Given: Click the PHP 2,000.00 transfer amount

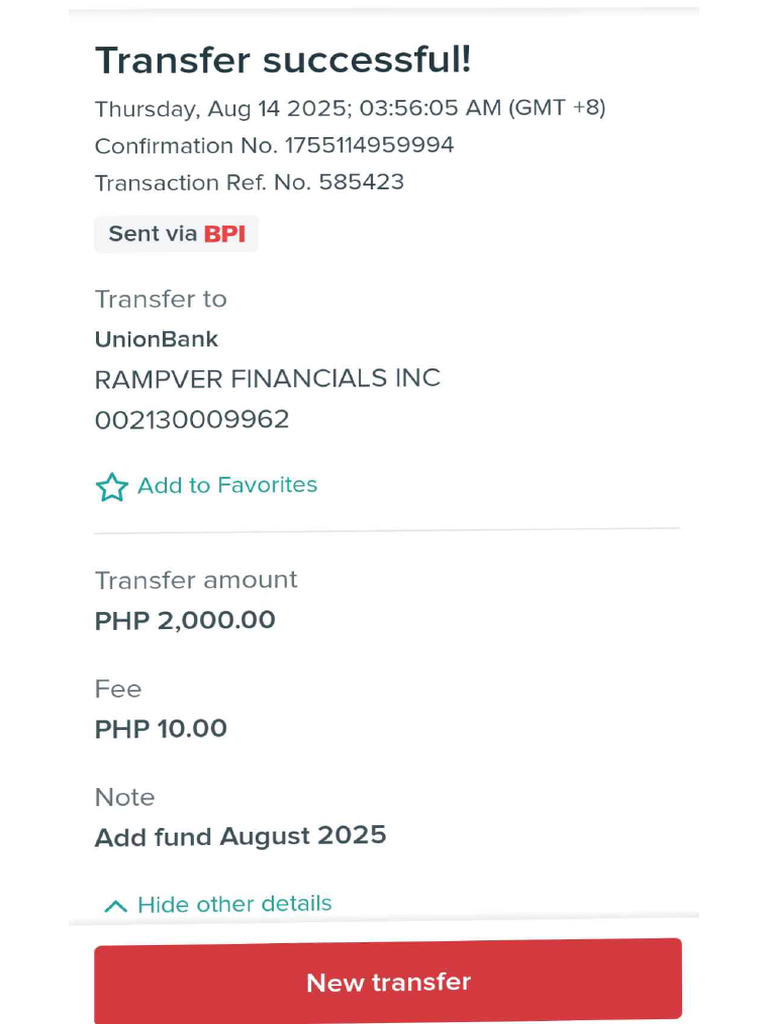Looking at the screenshot, I should (x=185, y=620).
